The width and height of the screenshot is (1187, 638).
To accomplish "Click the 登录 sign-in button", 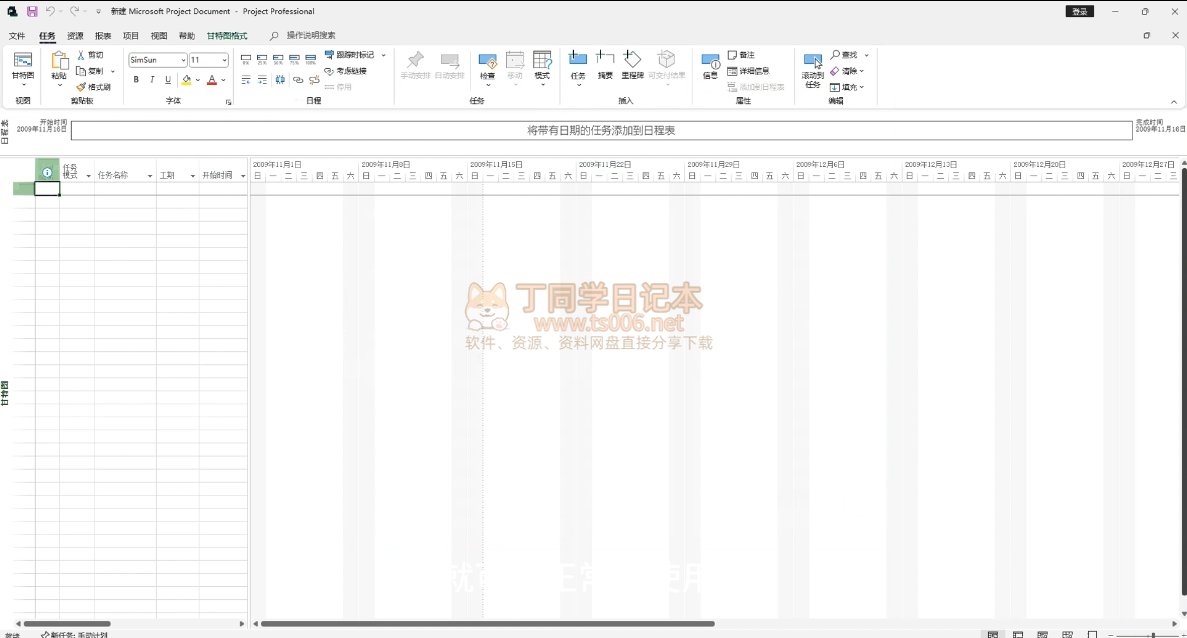I will 1079,11.
